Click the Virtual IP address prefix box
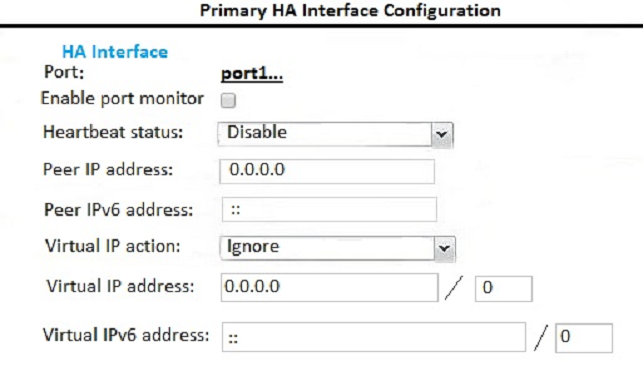Viewport: 643px width, 371px height. coord(504,289)
